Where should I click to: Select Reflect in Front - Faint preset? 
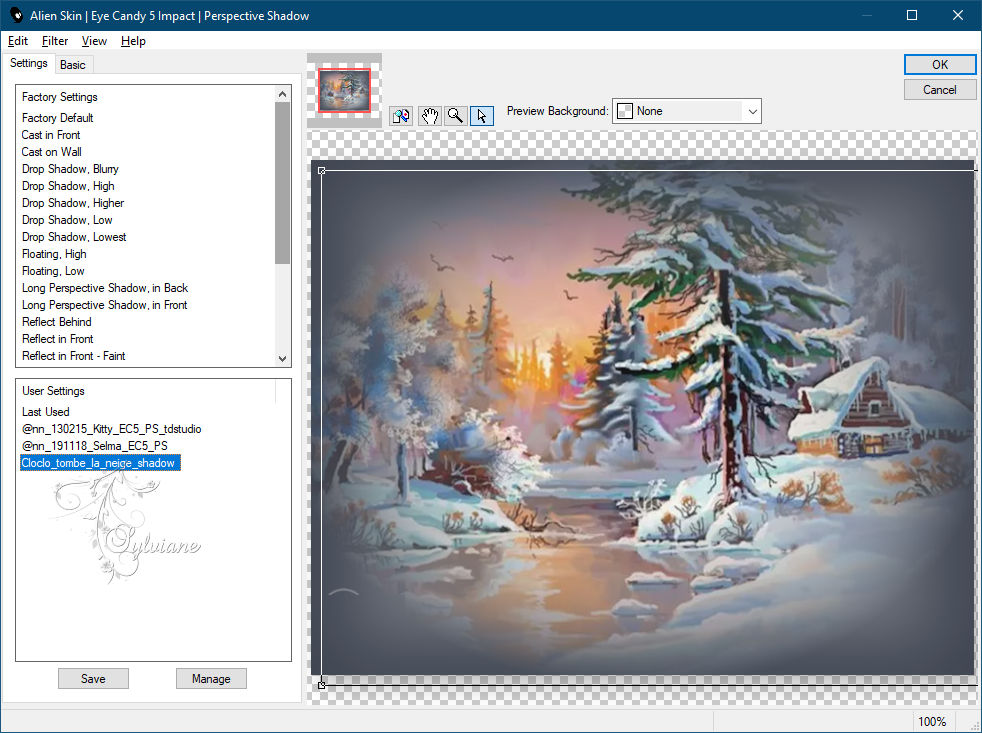coord(73,355)
